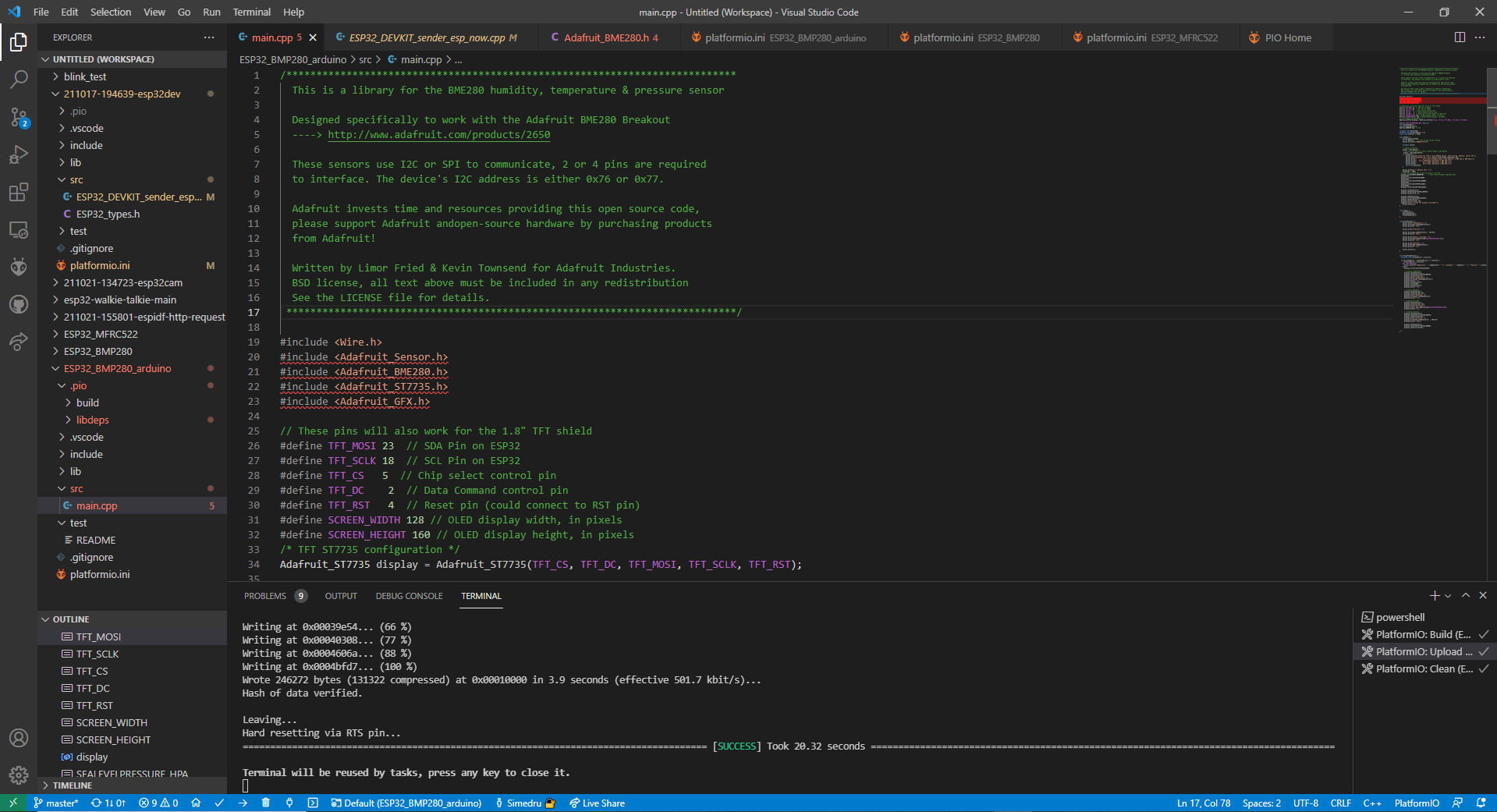
Task: Open Source Control view with 2 changes
Action: [19, 117]
